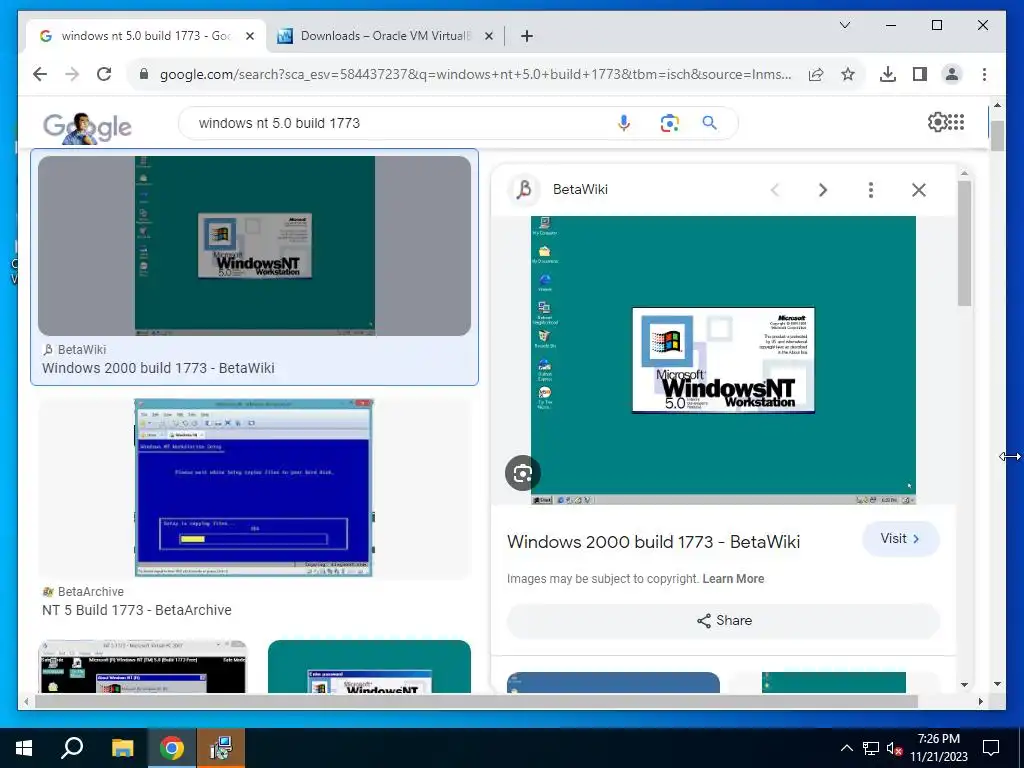Viewport: 1024px width, 768px height.
Task: Click the horizontal scrollbar thumb
Action: coord(476,701)
